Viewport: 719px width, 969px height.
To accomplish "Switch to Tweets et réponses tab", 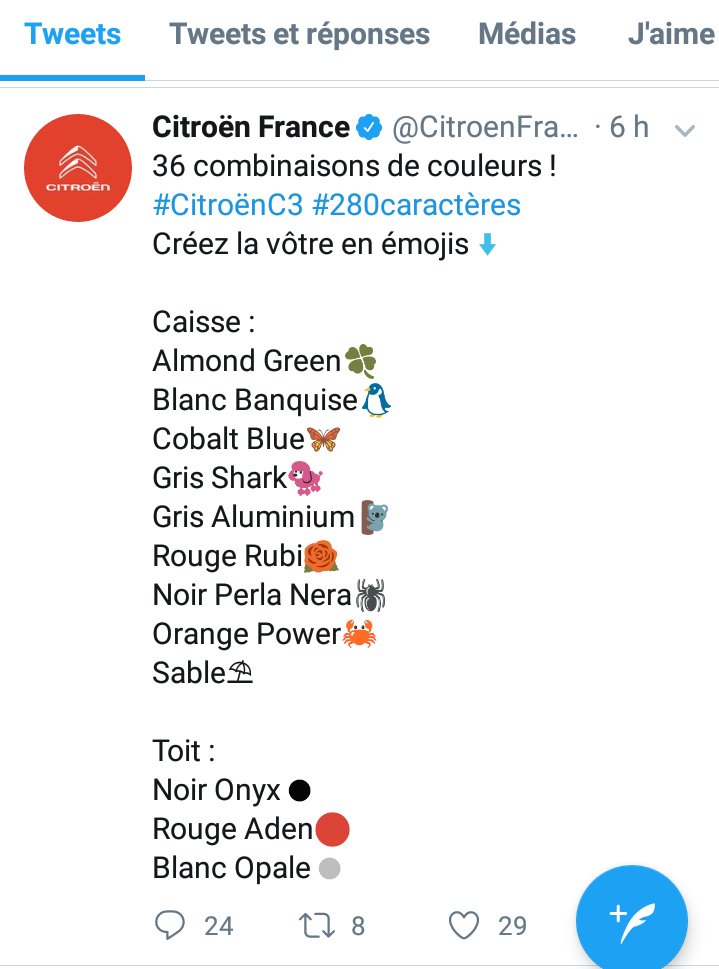I will pos(299,34).
